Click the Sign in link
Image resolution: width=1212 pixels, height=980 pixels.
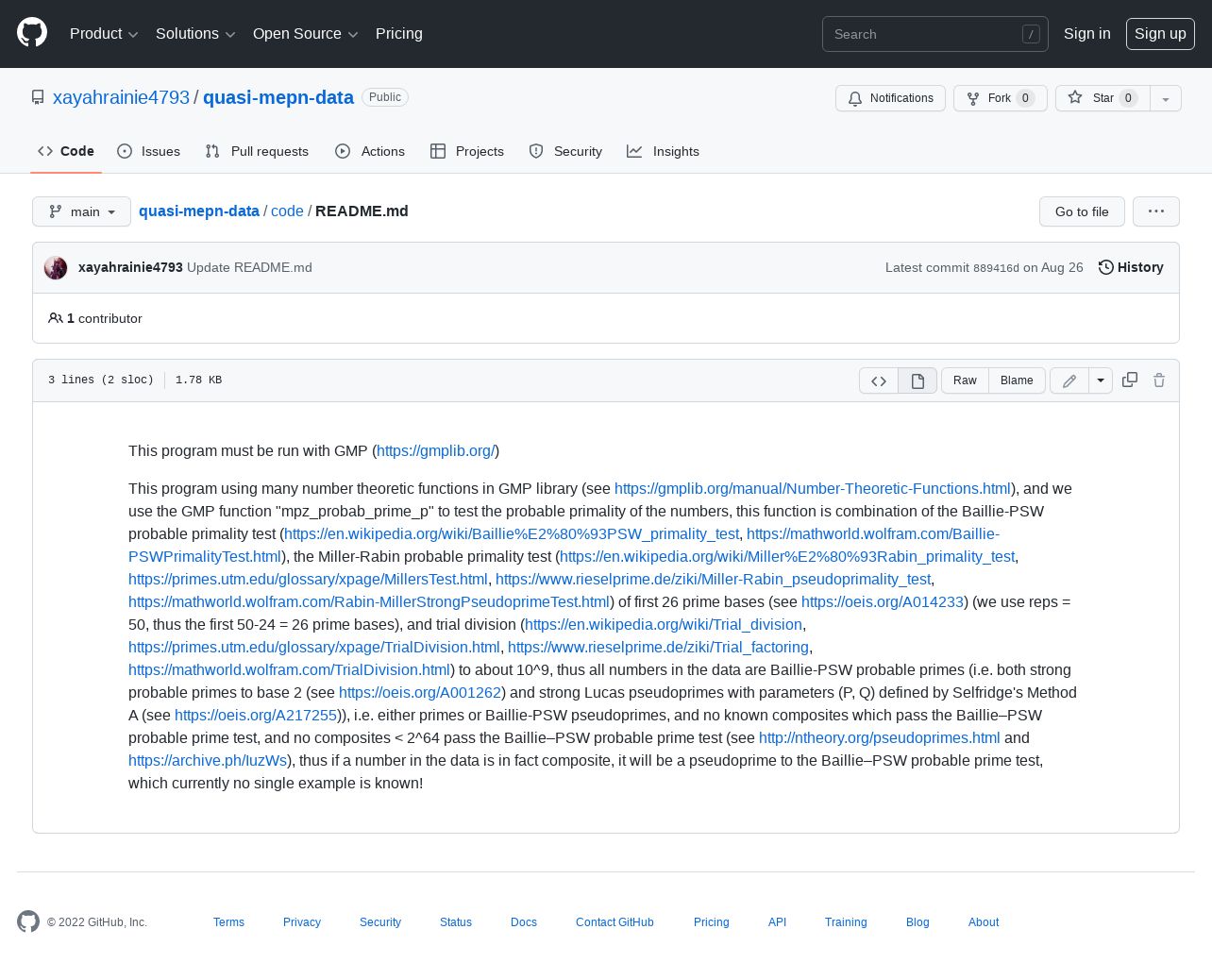1087,34
